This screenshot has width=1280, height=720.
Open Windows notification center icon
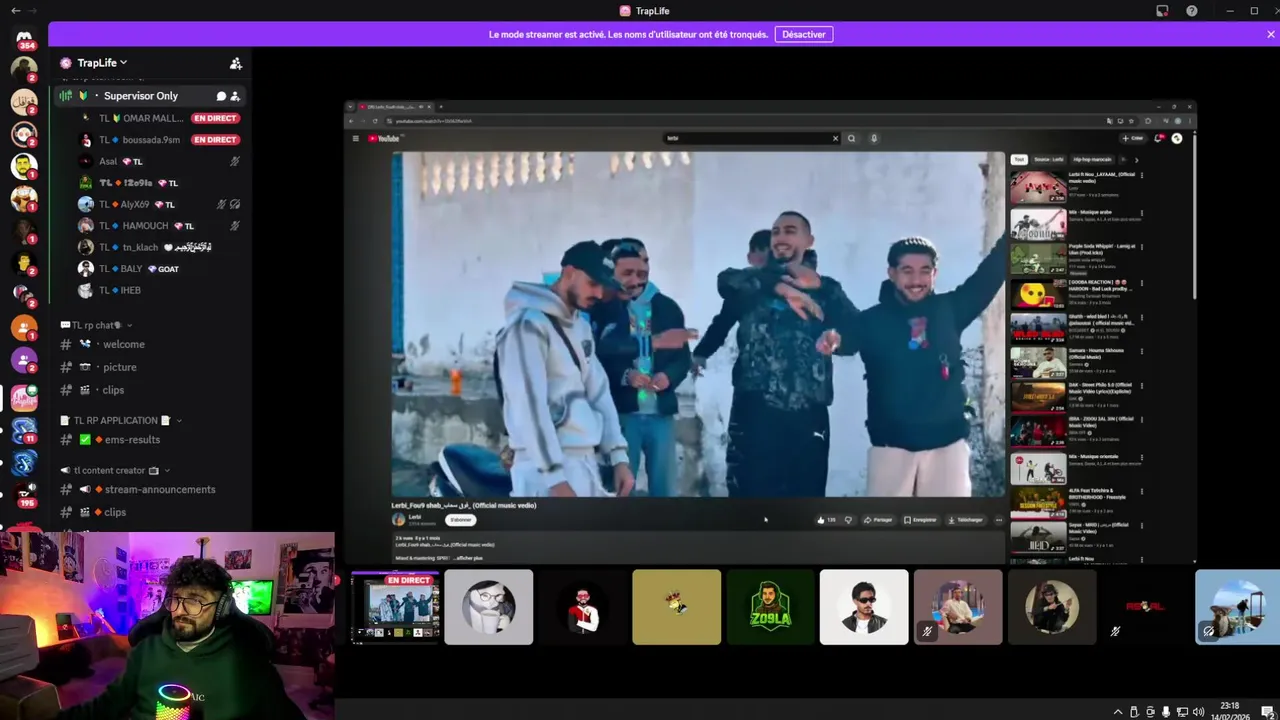point(1267,712)
